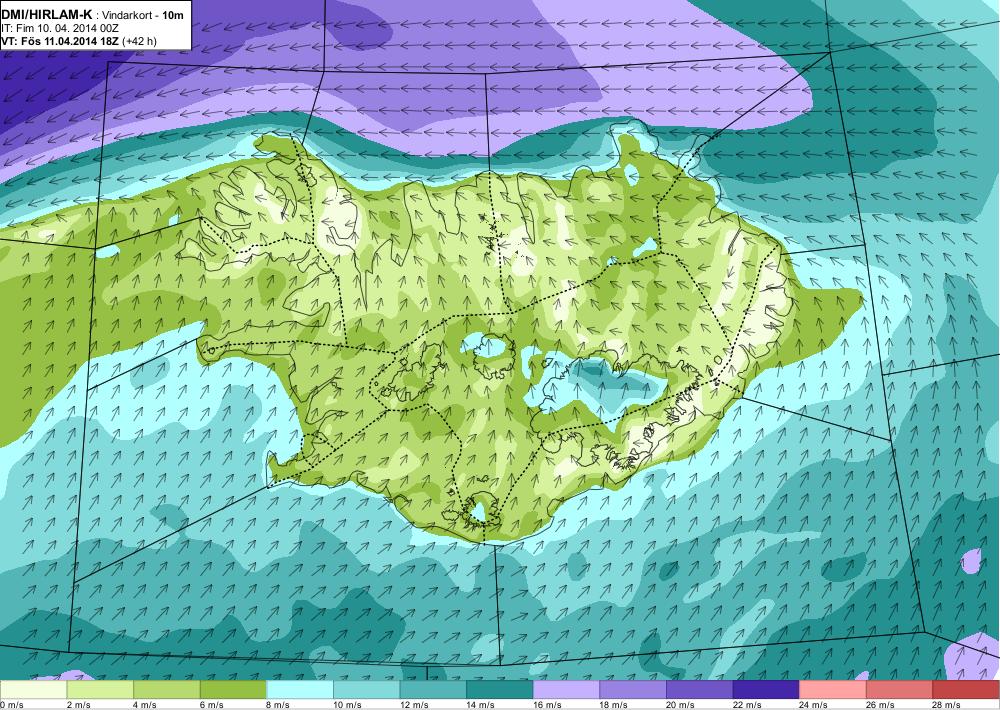Image resolution: width=1000 pixels, height=710 pixels.
Task: Pick the legend swatch between 22 and 24 m/s
Action: [x=766, y=690]
